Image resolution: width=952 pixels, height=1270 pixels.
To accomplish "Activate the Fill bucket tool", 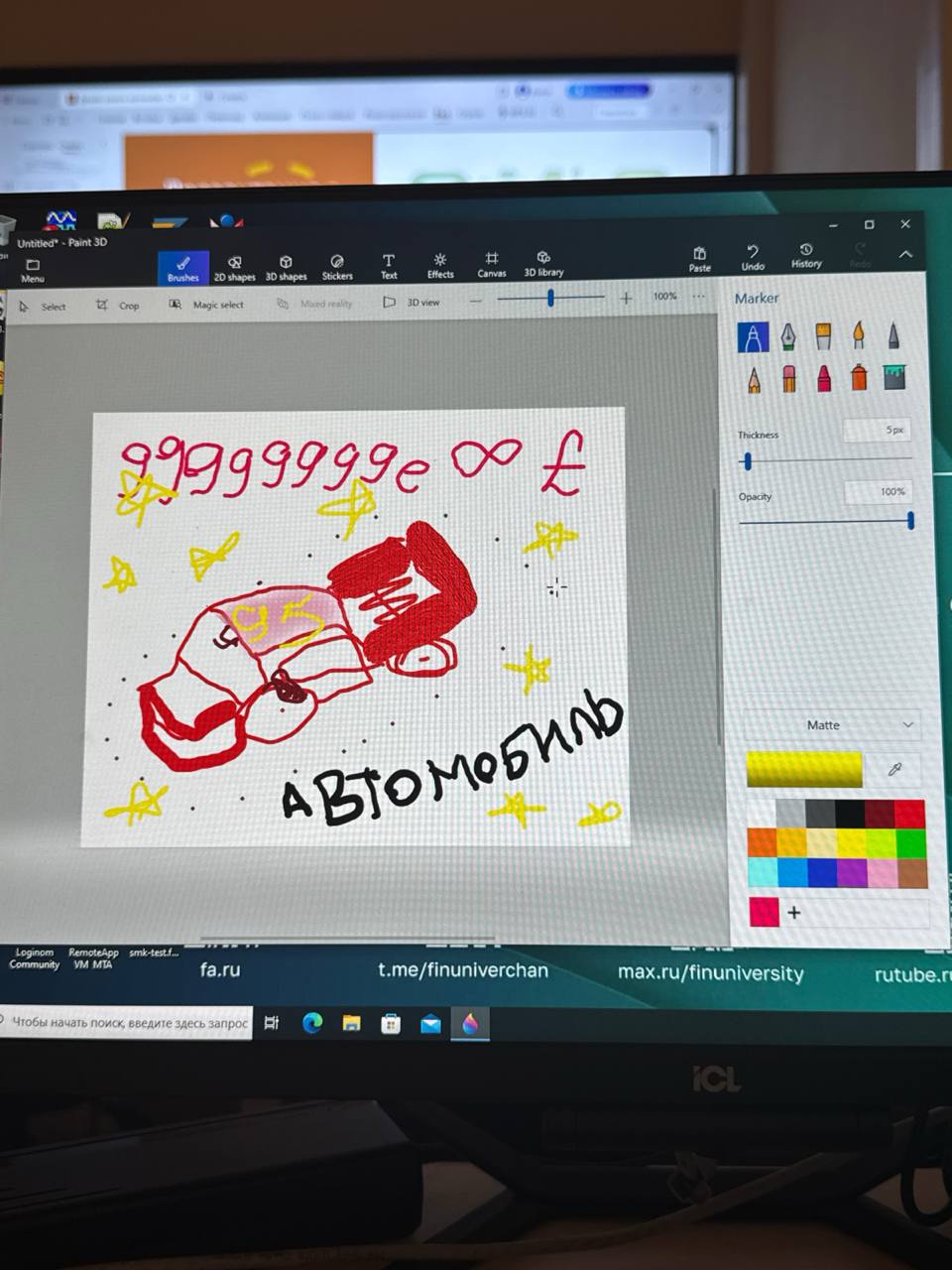I will click(894, 377).
